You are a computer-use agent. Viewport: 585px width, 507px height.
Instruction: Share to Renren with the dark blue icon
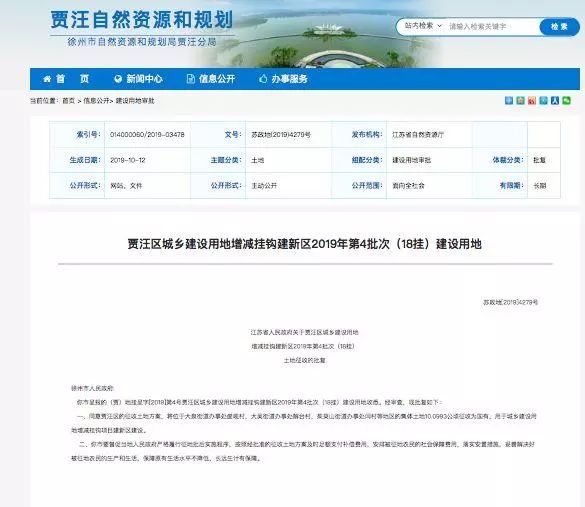(555, 100)
